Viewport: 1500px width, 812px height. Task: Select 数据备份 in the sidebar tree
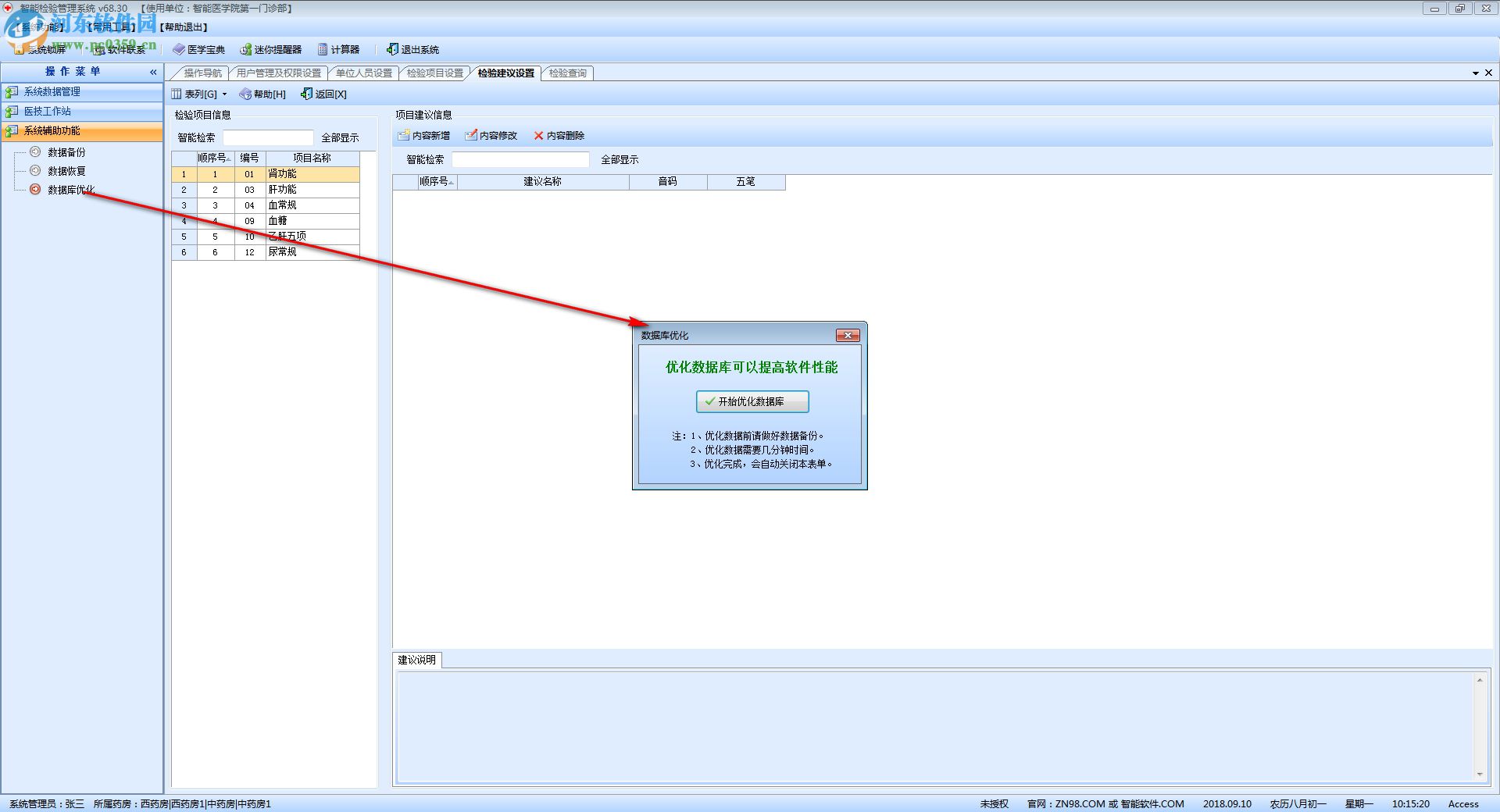66,152
